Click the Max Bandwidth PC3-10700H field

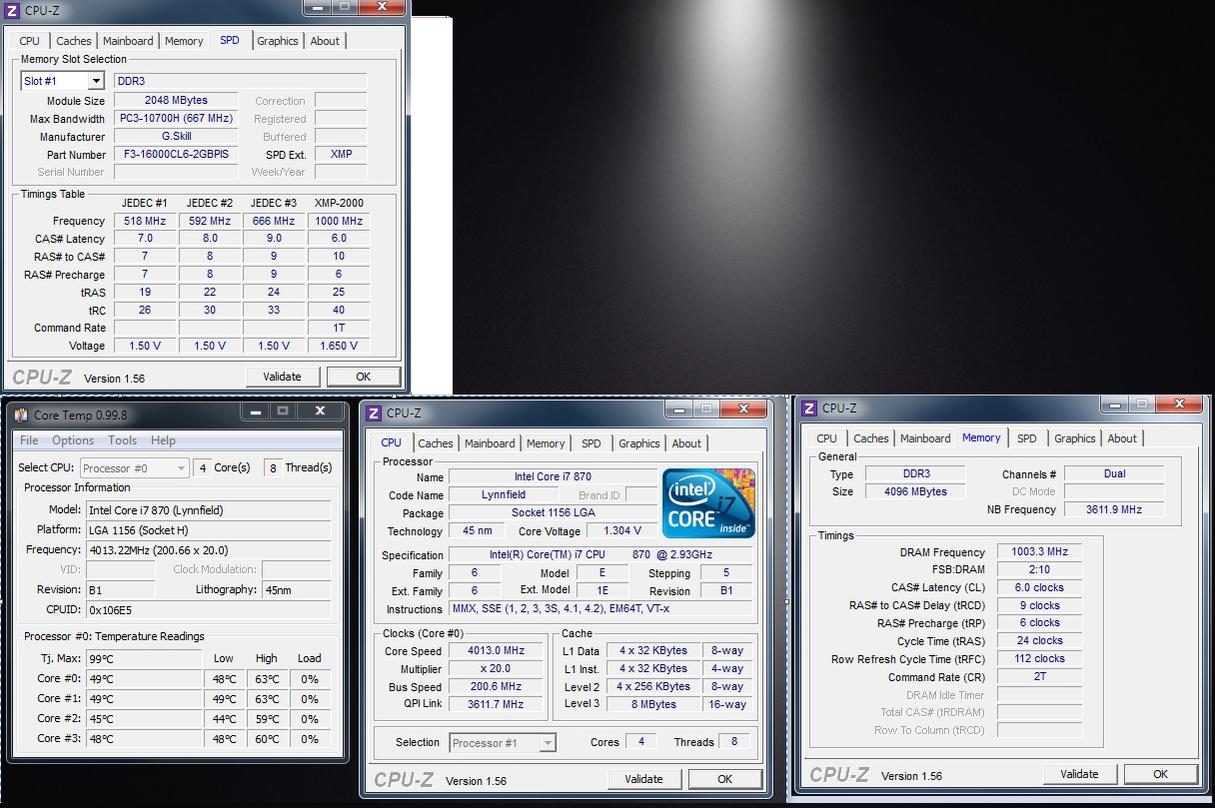tap(176, 118)
